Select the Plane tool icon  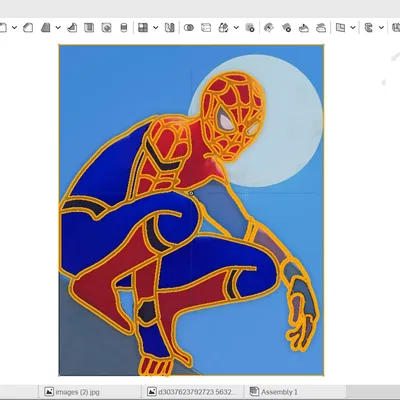point(340,28)
